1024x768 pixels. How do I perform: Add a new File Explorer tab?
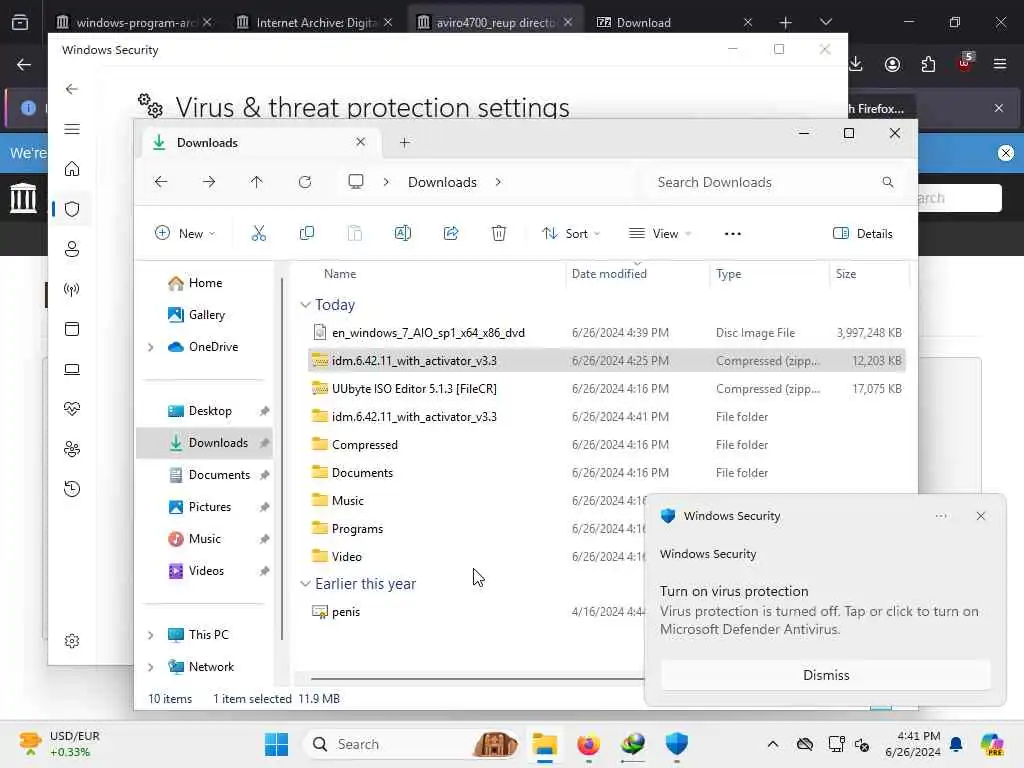coord(405,142)
